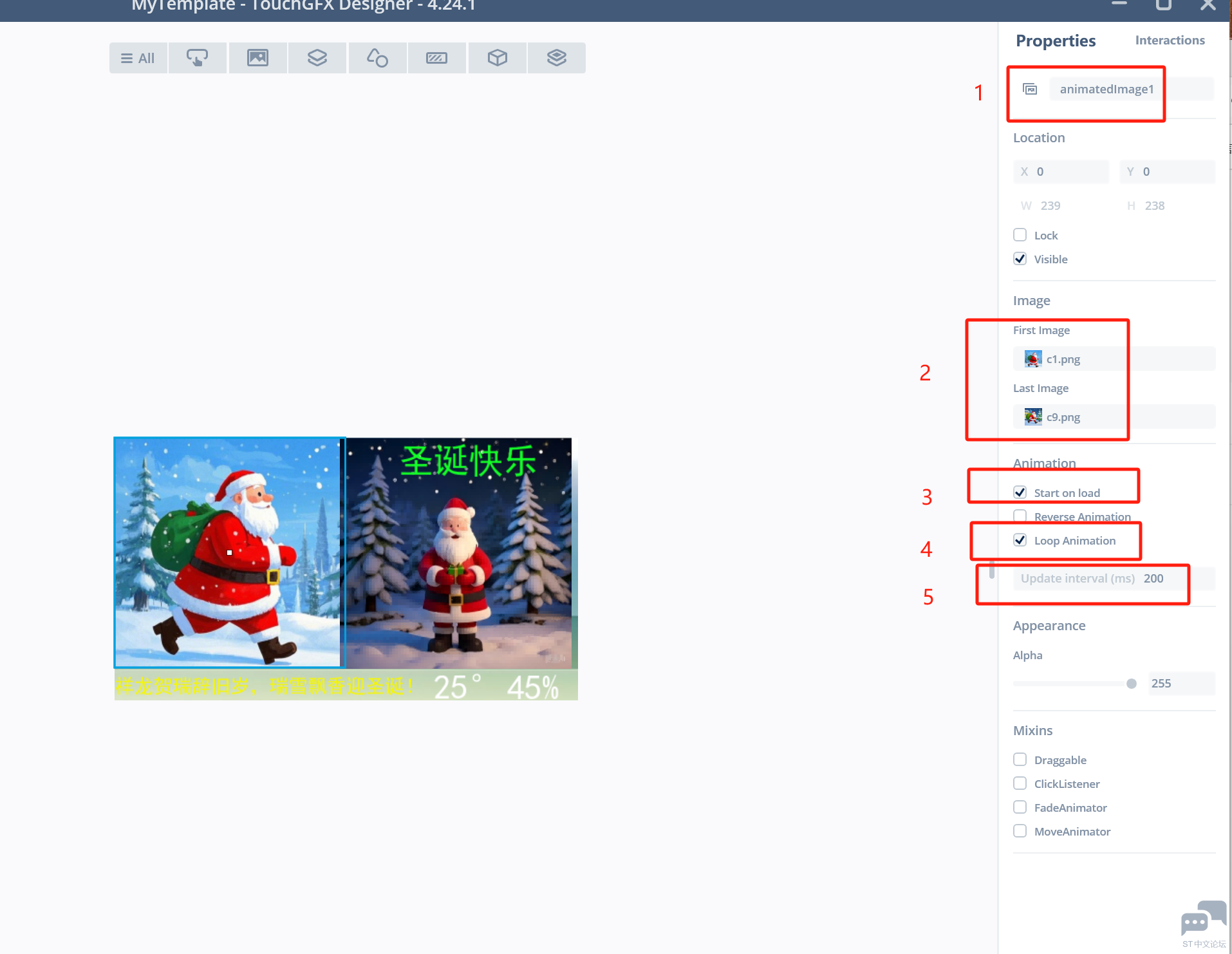
Task: Edit the Update interval (ms) field
Action: (1114, 578)
